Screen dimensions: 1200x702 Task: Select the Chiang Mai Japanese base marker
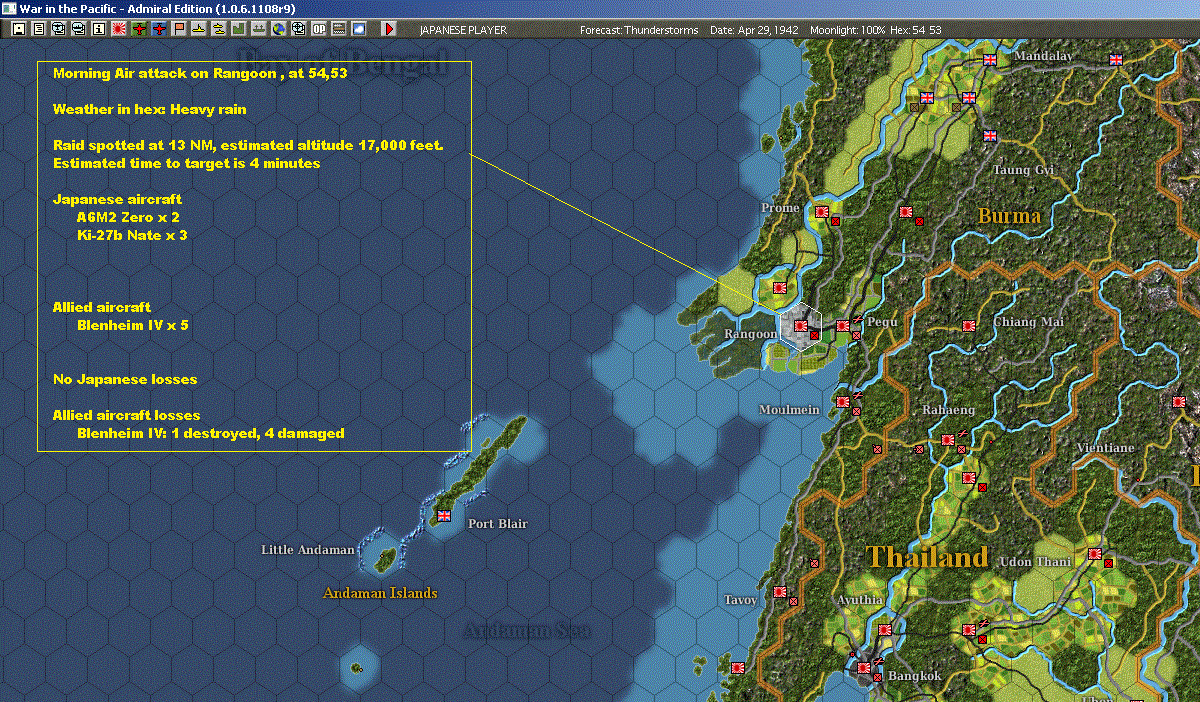tap(968, 325)
